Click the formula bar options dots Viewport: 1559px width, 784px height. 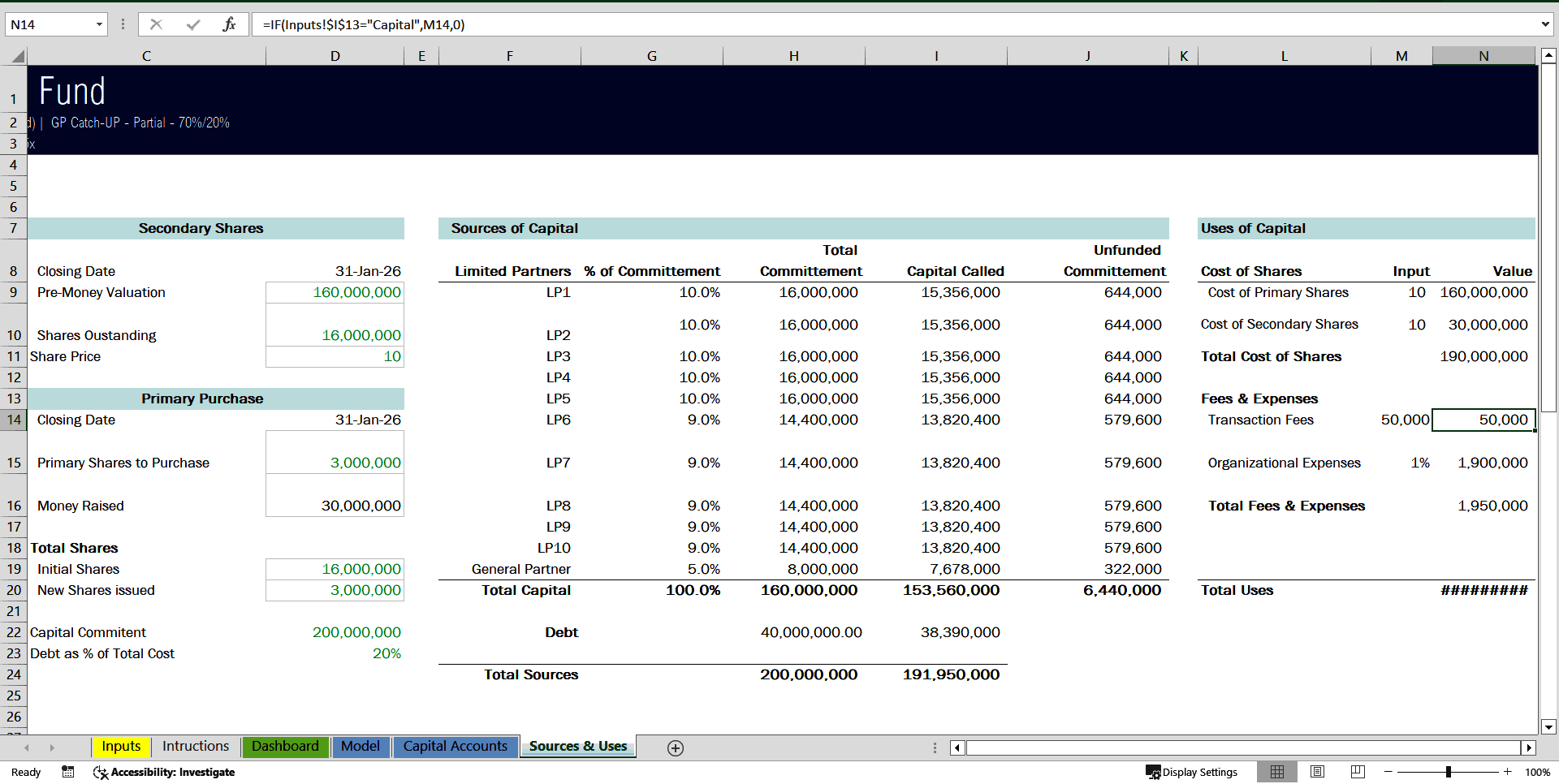tap(123, 24)
